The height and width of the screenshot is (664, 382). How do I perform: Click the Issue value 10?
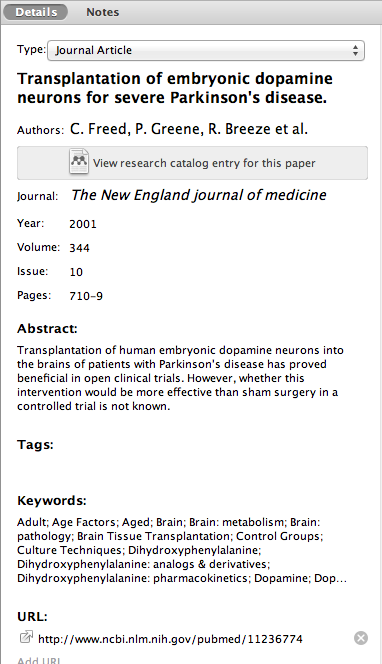click(x=76, y=272)
